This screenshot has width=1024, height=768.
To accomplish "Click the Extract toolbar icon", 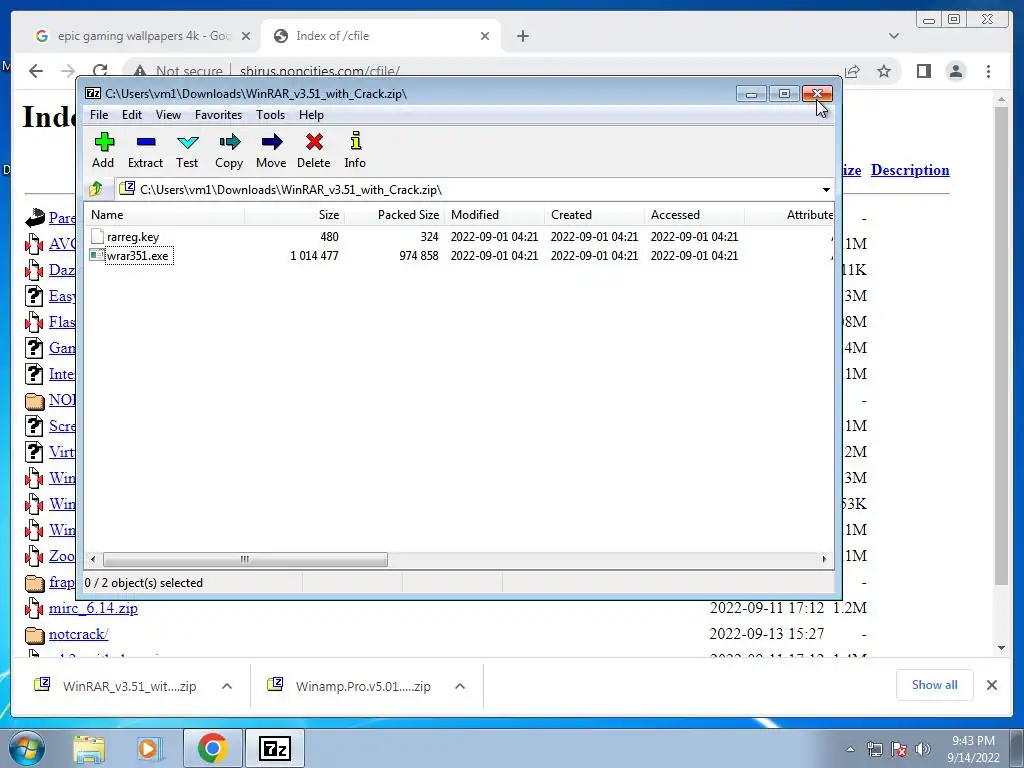I will point(145,150).
